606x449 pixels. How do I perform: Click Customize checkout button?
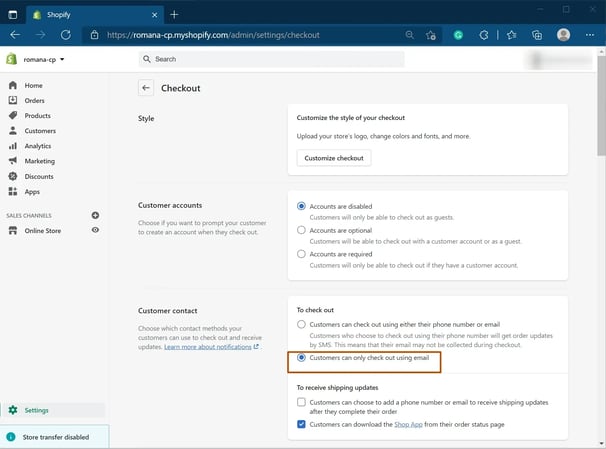[334, 158]
